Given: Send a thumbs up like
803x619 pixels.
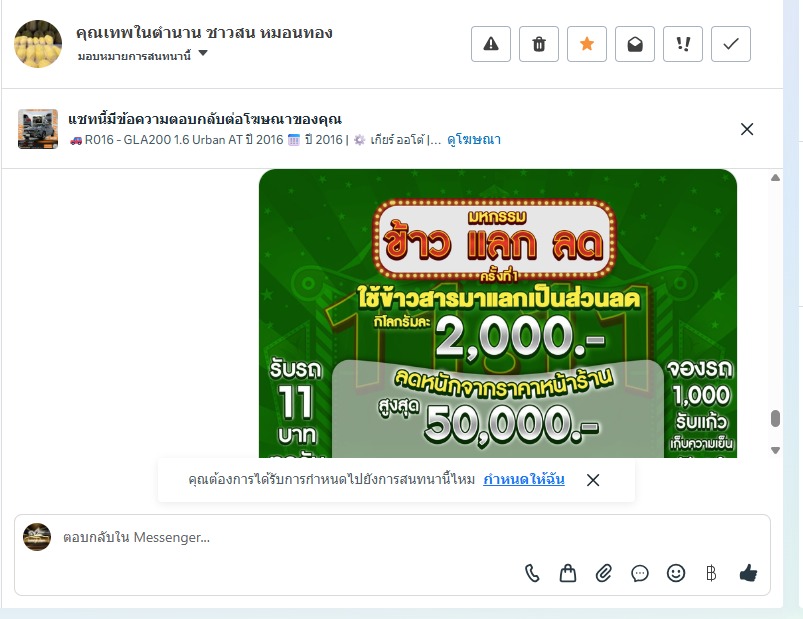Looking at the screenshot, I should [x=748, y=573].
